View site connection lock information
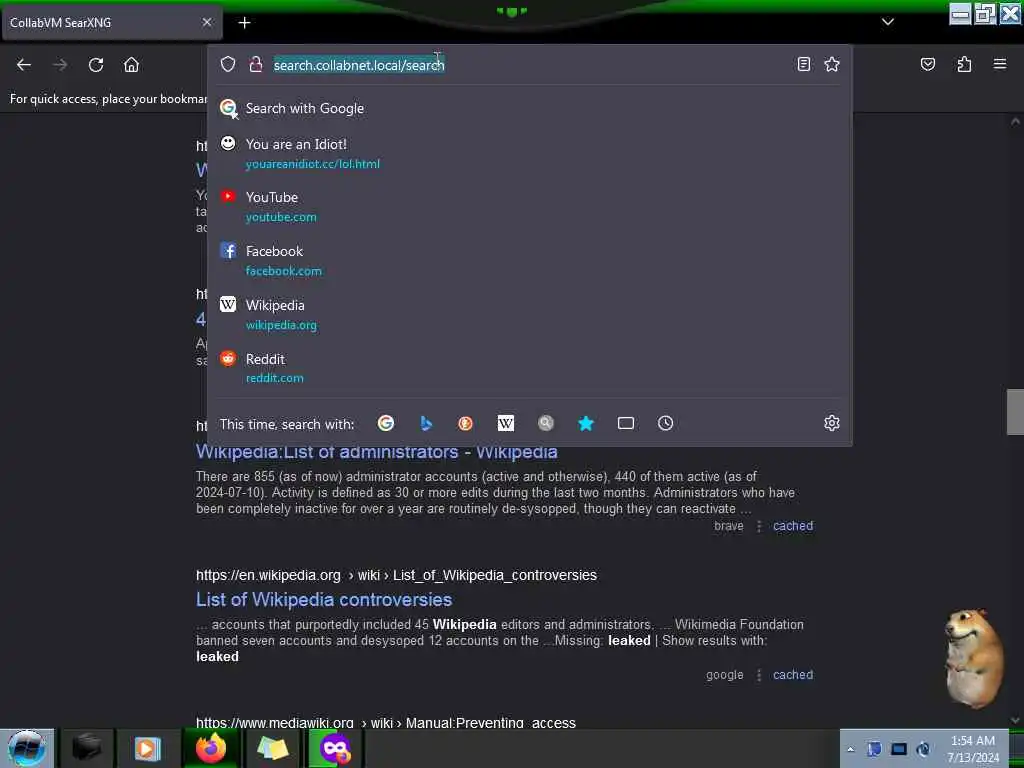Screen dimensions: 1024x768 click(x=255, y=64)
